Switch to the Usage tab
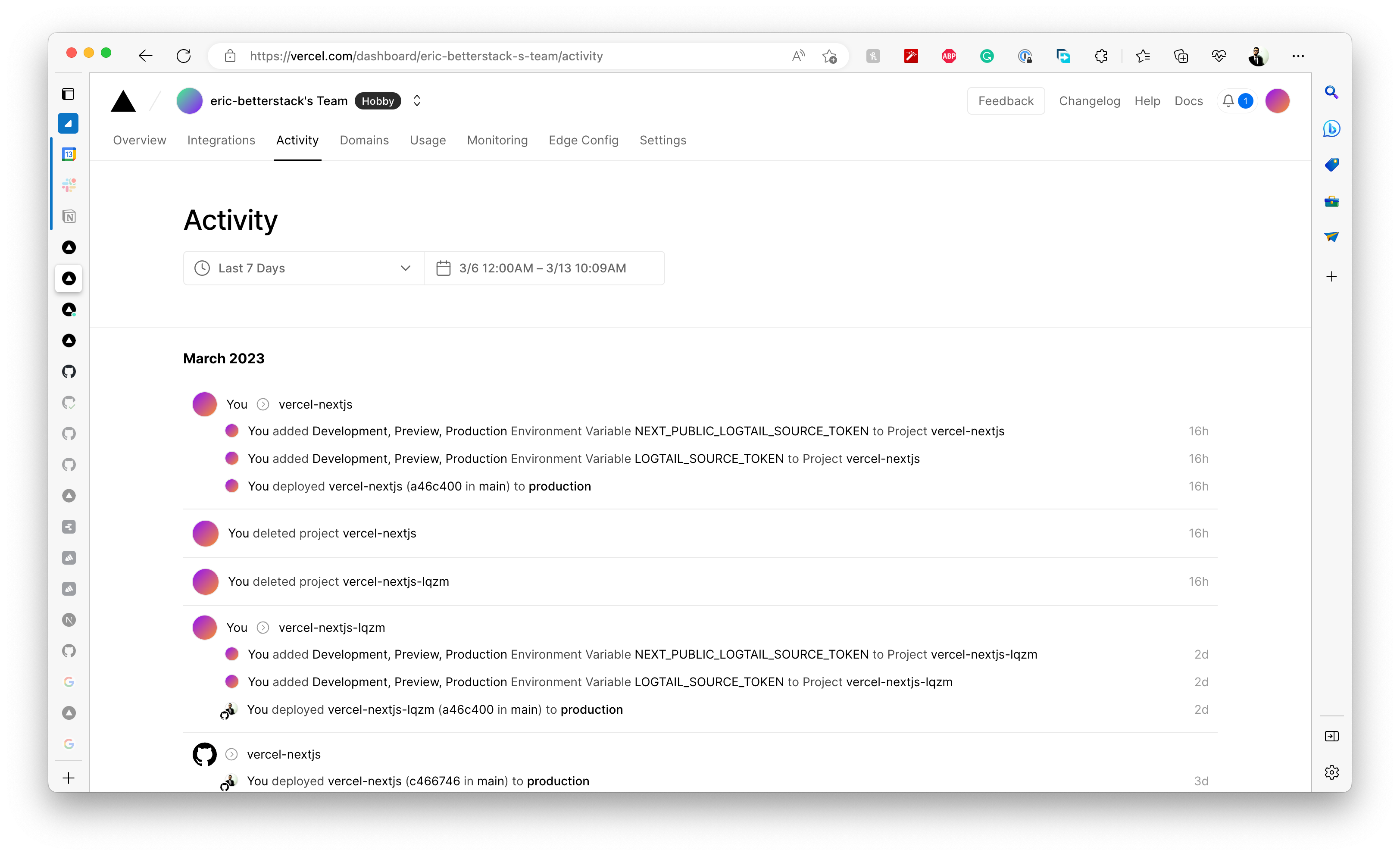Viewport: 1400px width, 856px height. (427, 141)
